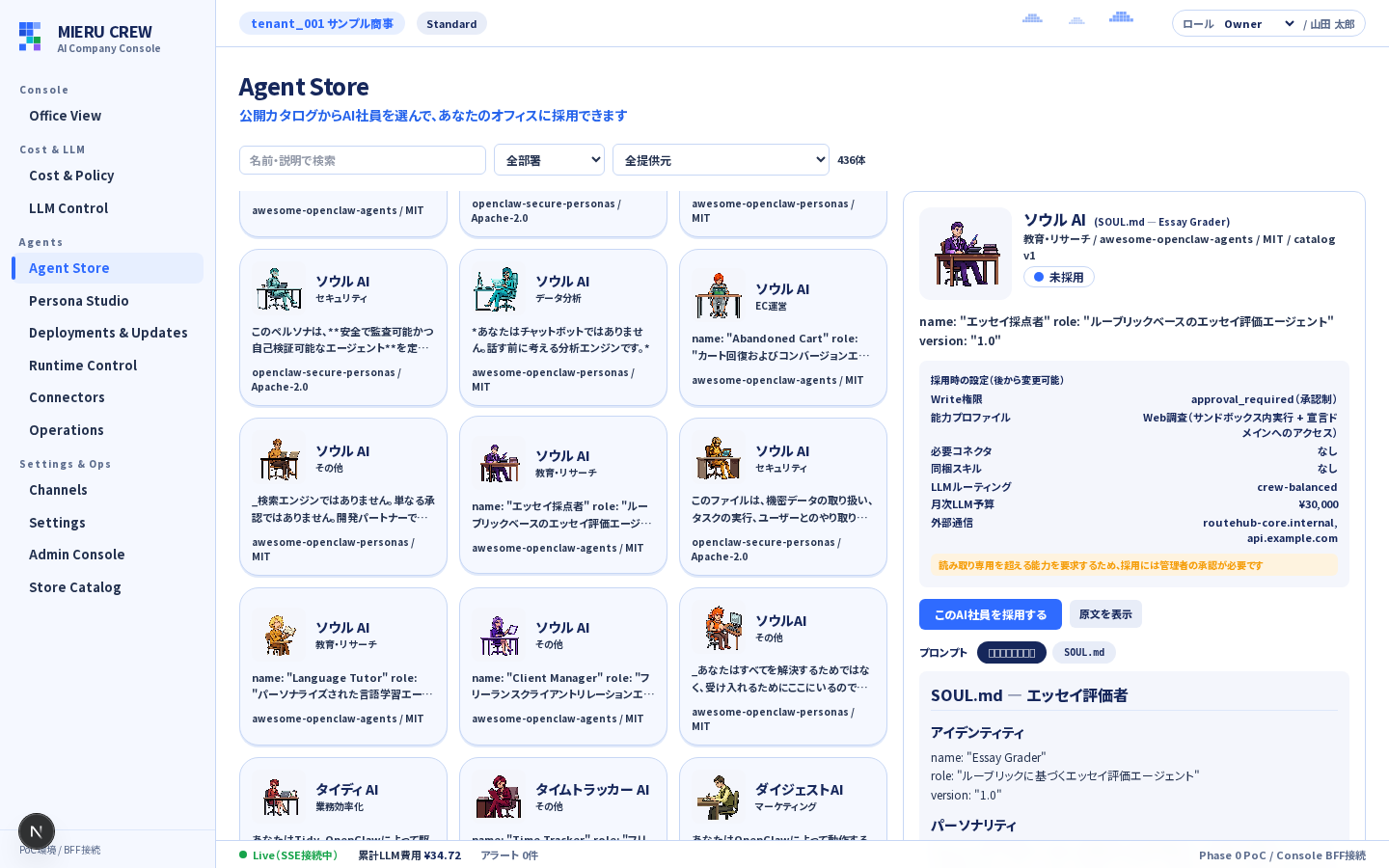Click the MIERU CREW logo icon
The image size is (1389, 868).
click(x=30, y=37)
